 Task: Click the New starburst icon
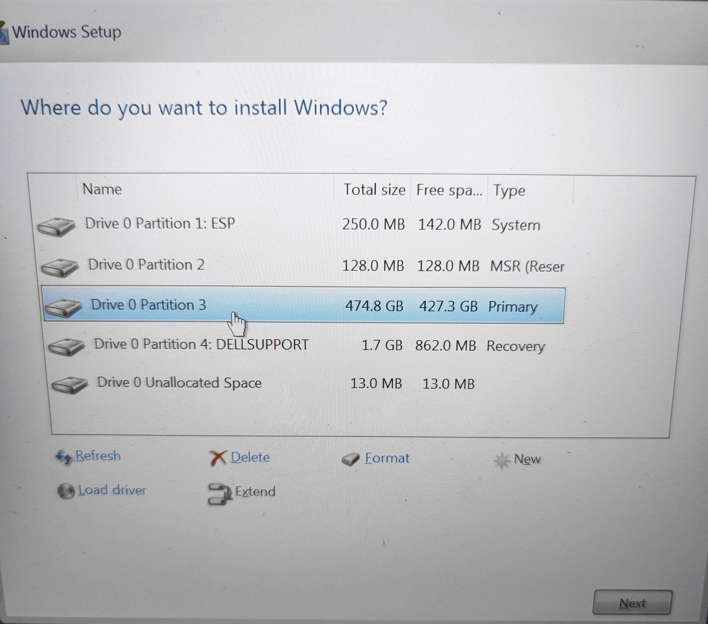click(502, 461)
